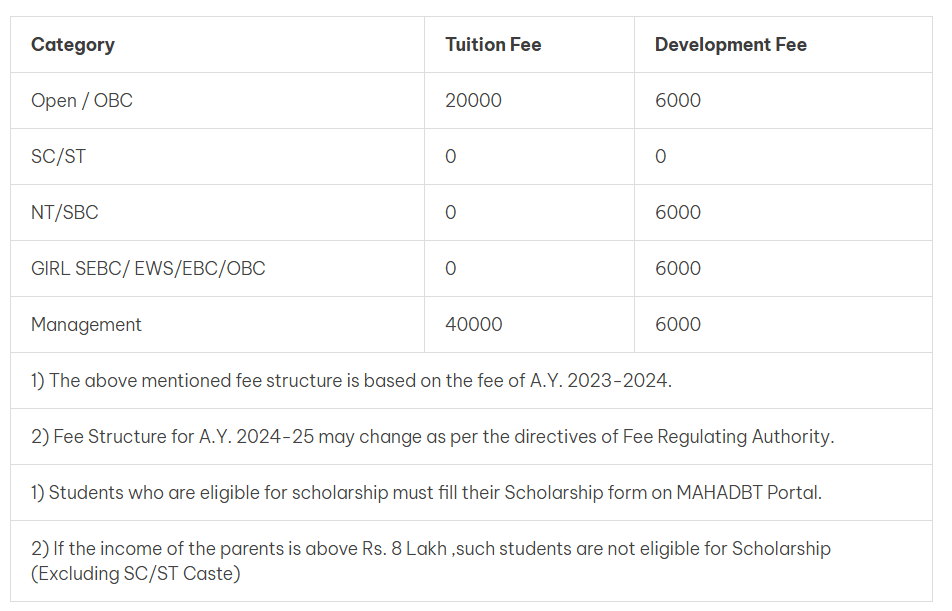
Task: Click the Tuition Fee column header
Action: (493, 45)
